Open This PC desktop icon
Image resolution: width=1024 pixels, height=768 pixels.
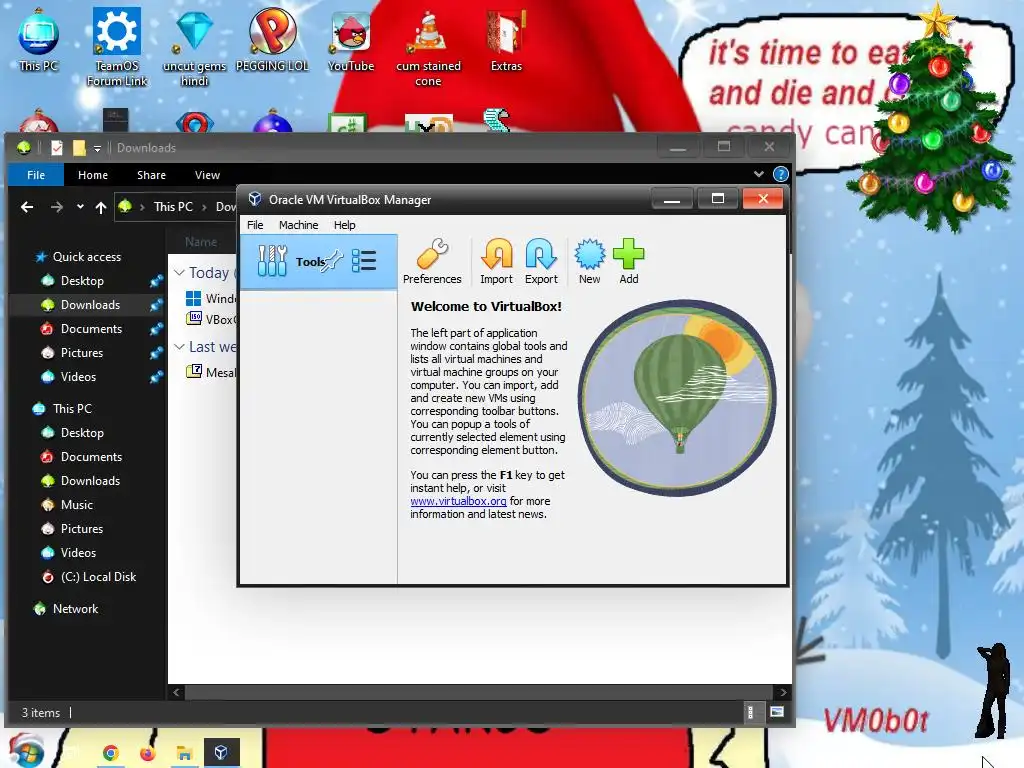(39, 40)
